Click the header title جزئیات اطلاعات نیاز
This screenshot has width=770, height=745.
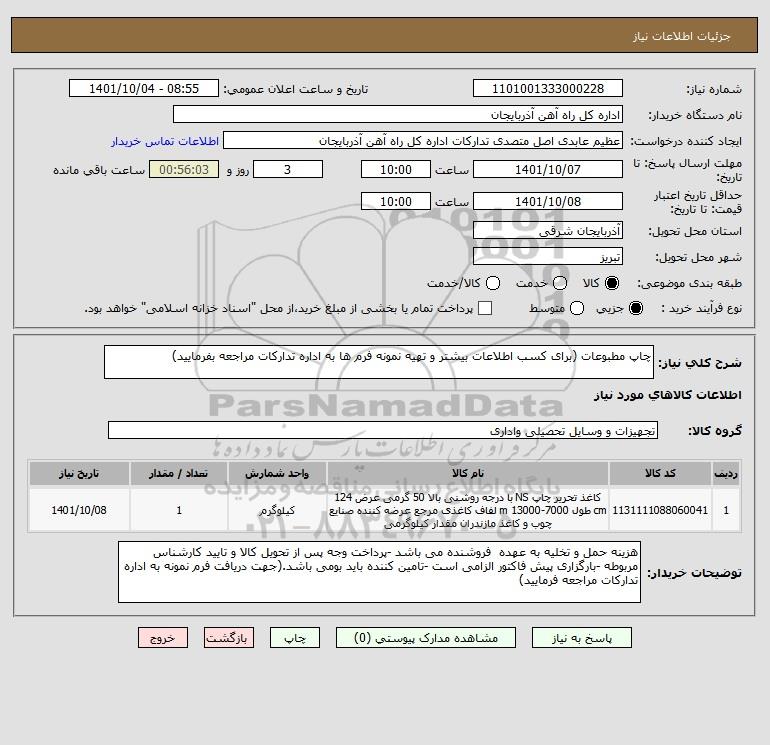coord(681,36)
